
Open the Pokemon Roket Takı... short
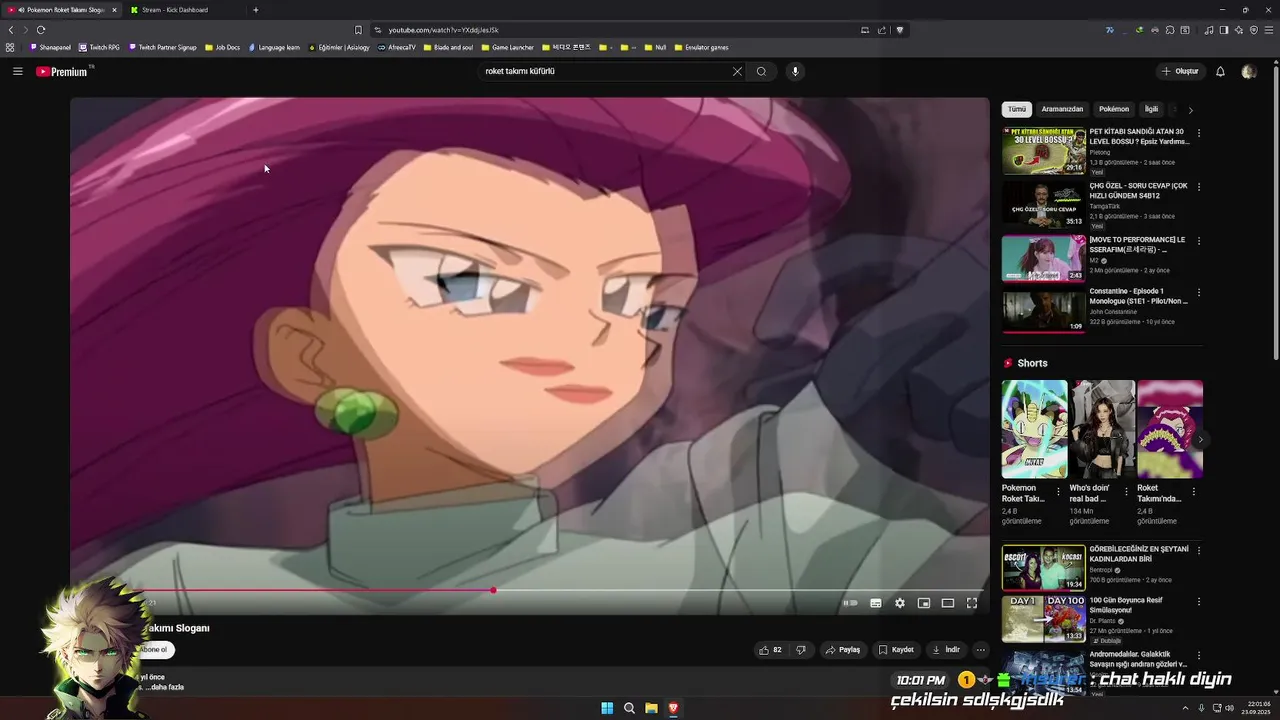point(1034,429)
